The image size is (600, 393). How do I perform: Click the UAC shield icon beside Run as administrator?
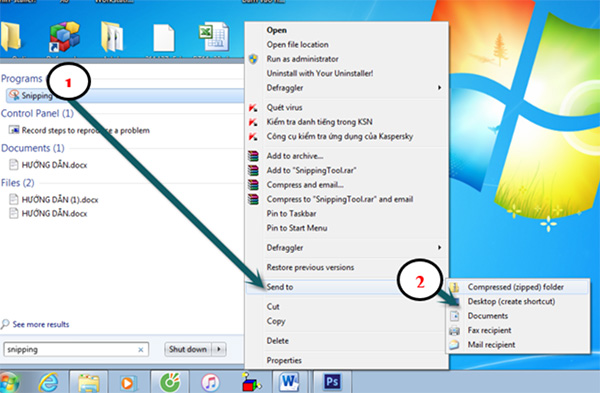pos(253,59)
